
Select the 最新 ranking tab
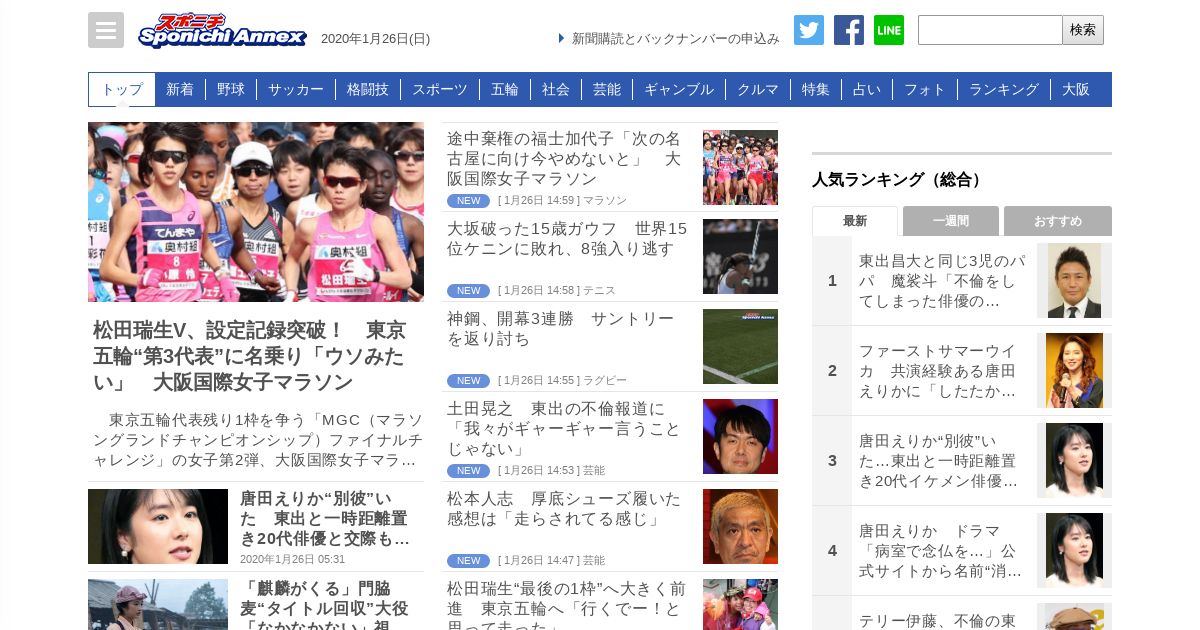[855, 221]
